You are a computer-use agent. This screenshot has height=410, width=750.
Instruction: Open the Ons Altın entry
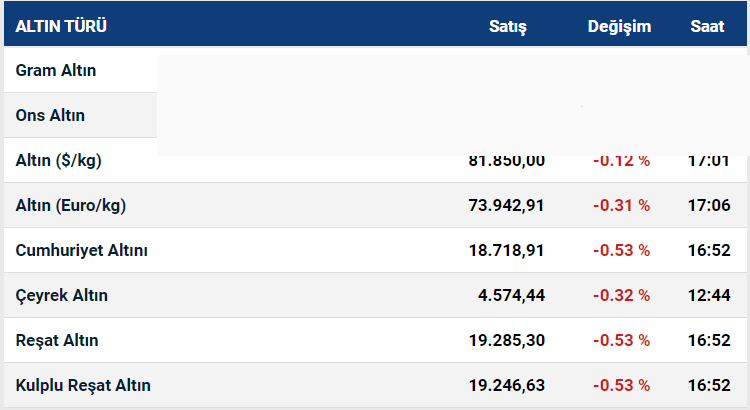(x=50, y=115)
